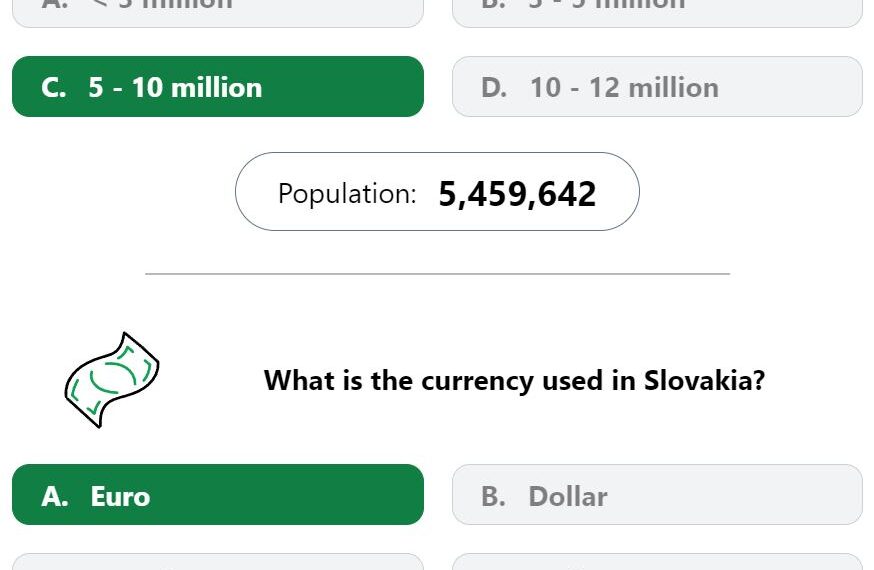Pick Euro as the currency answer
Image resolution: width=874 pixels, height=570 pixels.
click(x=218, y=494)
